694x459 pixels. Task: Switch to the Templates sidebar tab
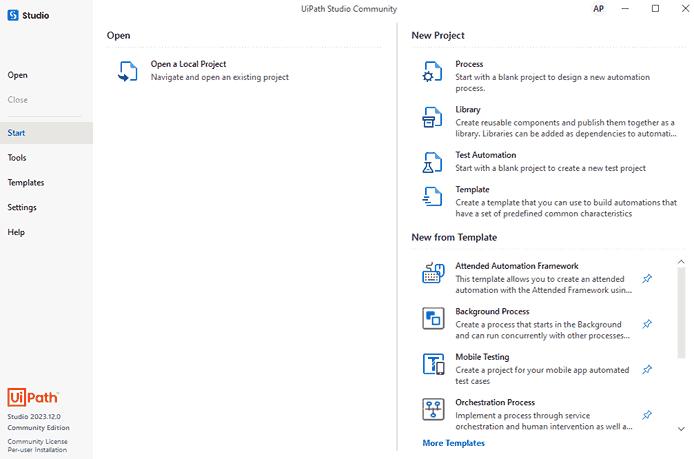(26, 183)
